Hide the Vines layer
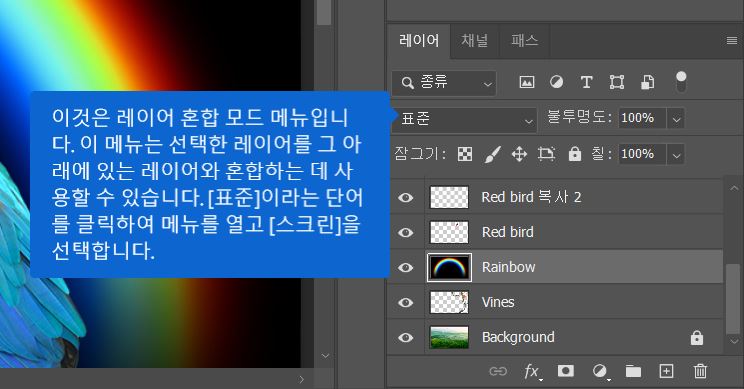Viewport: 744px width, 389px height. click(x=405, y=303)
